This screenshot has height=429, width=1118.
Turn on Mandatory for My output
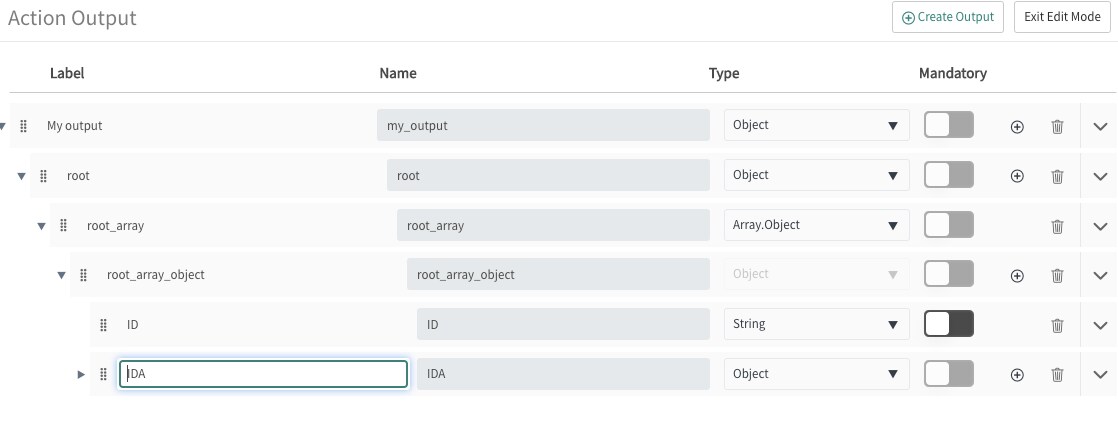pos(949,125)
